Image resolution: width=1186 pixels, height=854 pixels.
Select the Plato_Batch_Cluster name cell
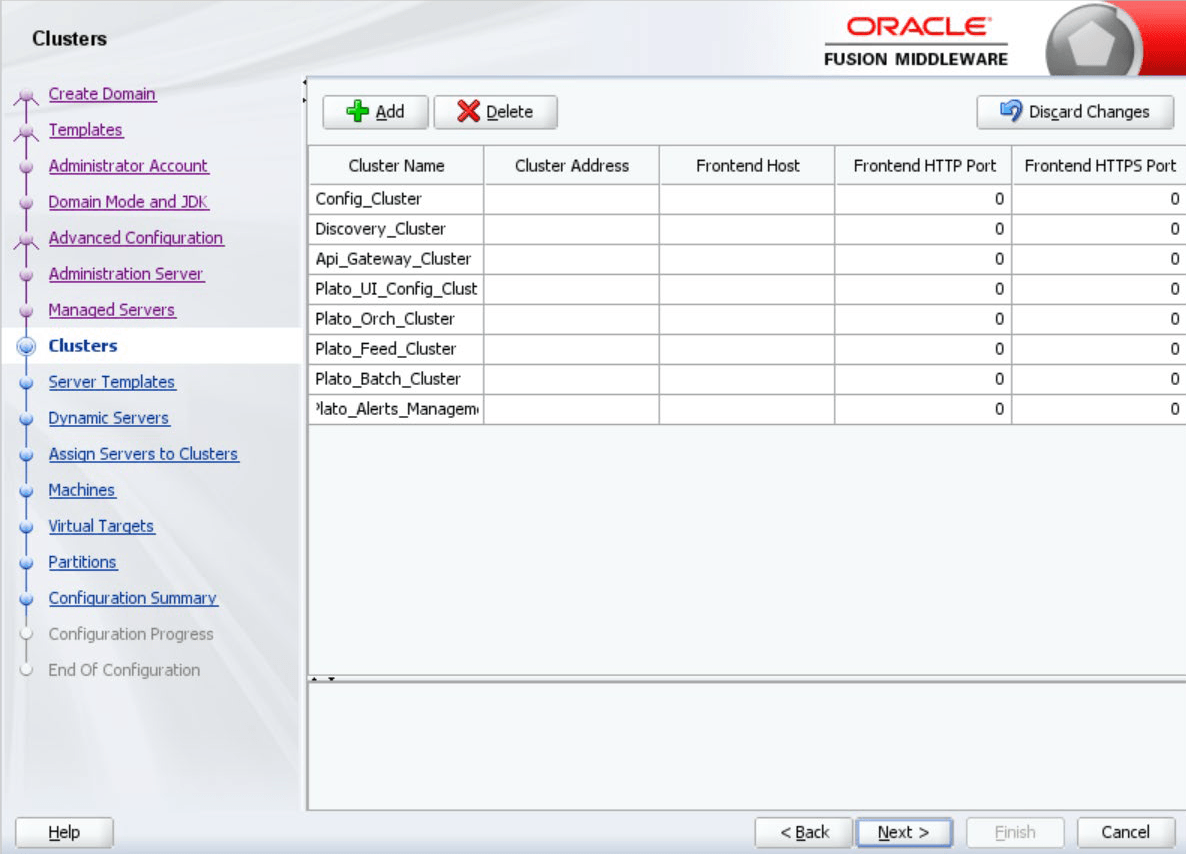click(396, 379)
